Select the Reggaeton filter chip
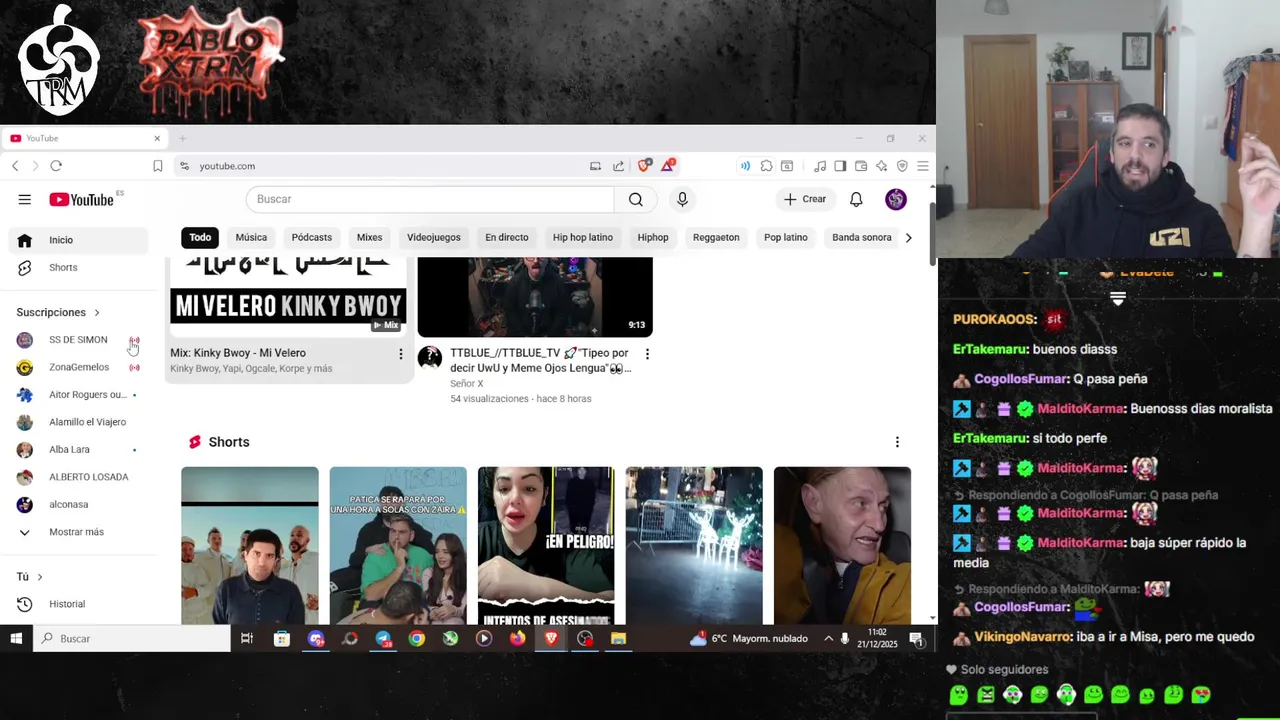This screenshot has width=1280, height=720. coord(716,237)
